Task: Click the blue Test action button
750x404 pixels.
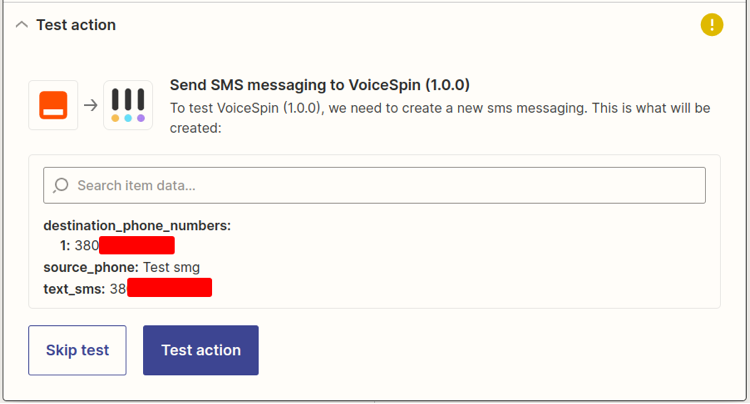Action: point(201,350)
